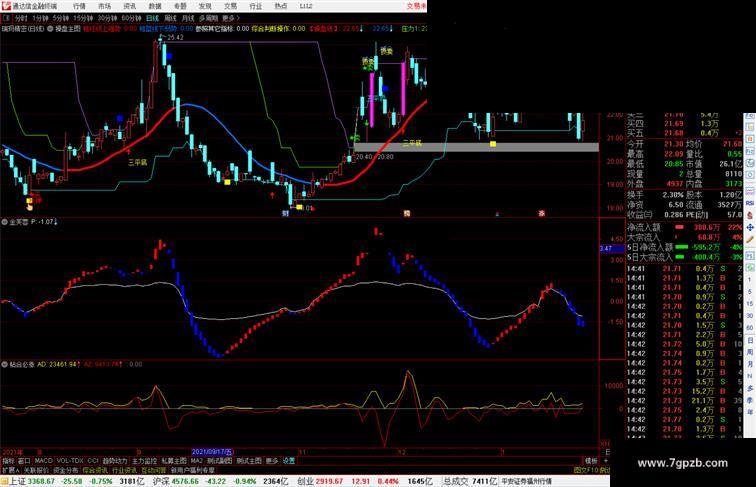The width and height of the screenshot is (756, 487).
Task: Select the 周线 weekly chart tab
Action: pyautogui.click(x=171, y=18)
